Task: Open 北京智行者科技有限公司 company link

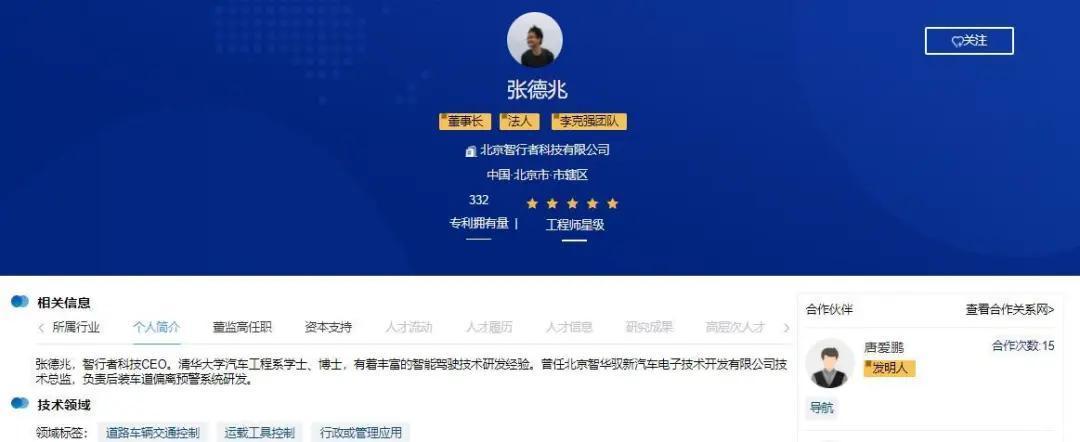Action: tap(544, 150)
